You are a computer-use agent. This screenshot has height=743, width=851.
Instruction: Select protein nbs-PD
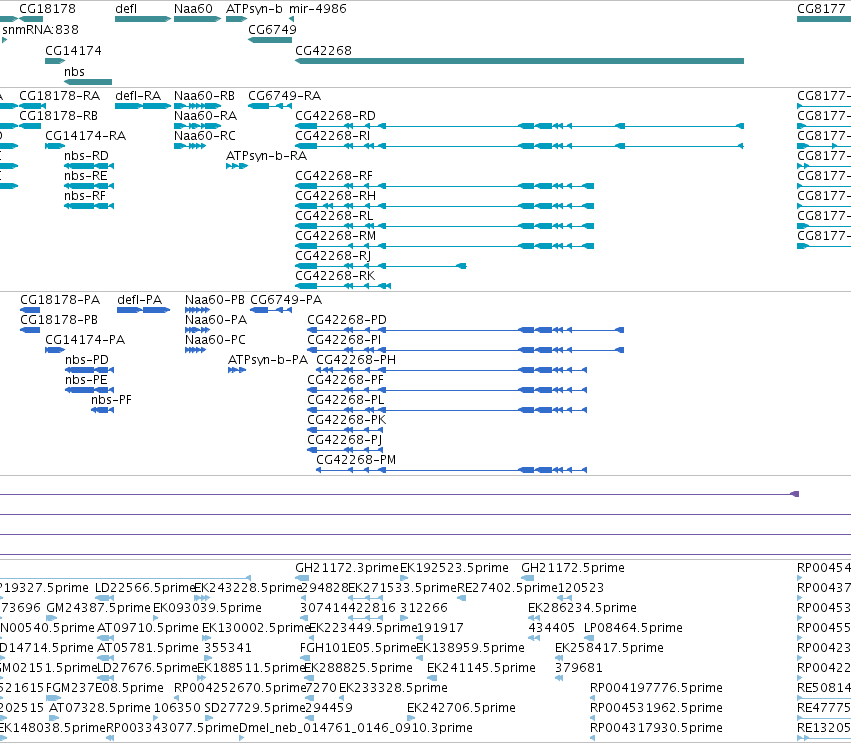pos(87,360)
